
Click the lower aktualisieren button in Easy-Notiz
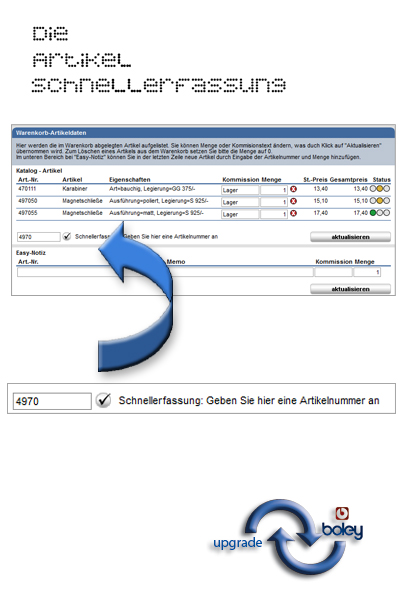coord(350,289)
